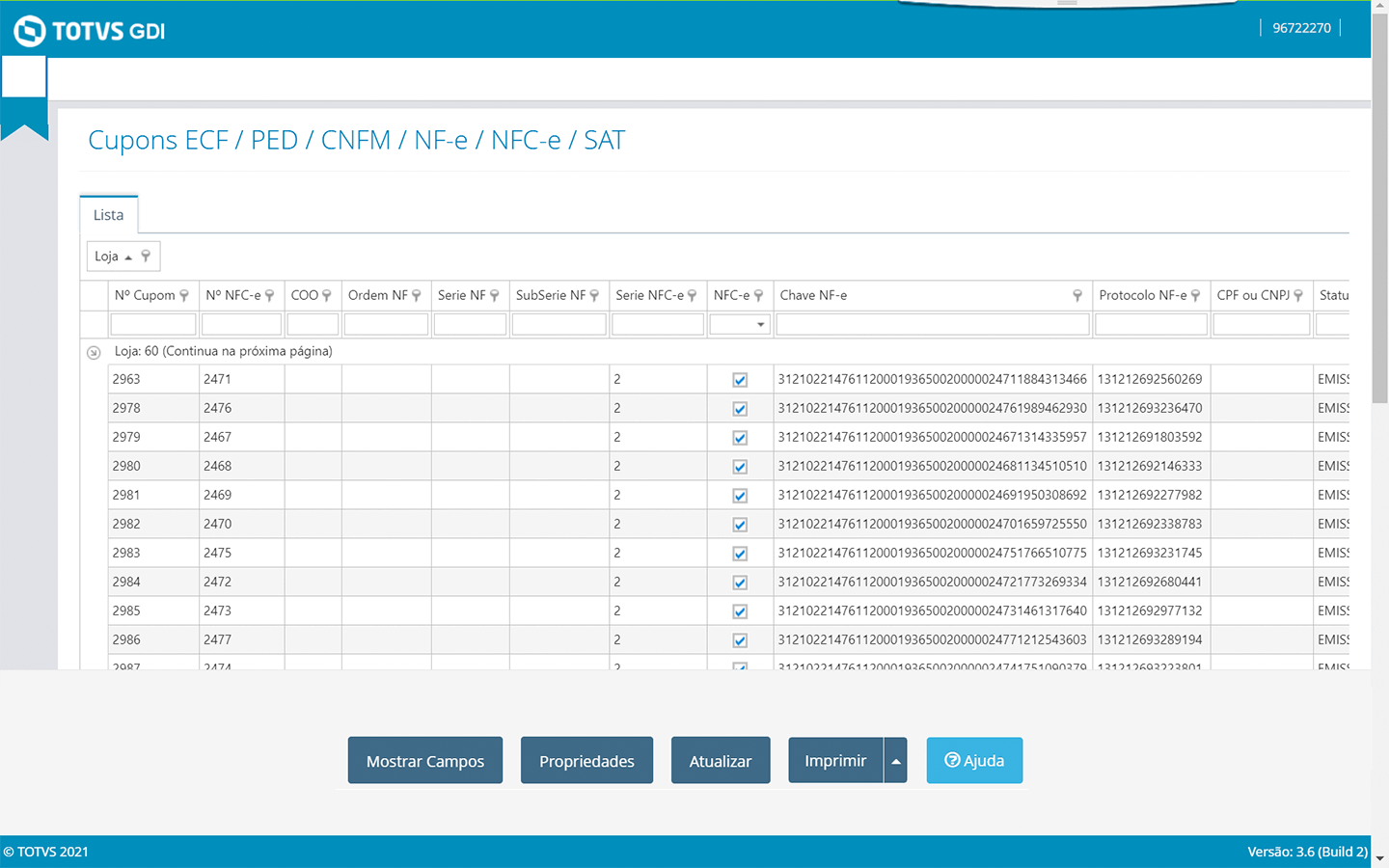Click the filter pin icon on Loja grouping
This screenshot has width=1390, height=868.
click(146, 257)
